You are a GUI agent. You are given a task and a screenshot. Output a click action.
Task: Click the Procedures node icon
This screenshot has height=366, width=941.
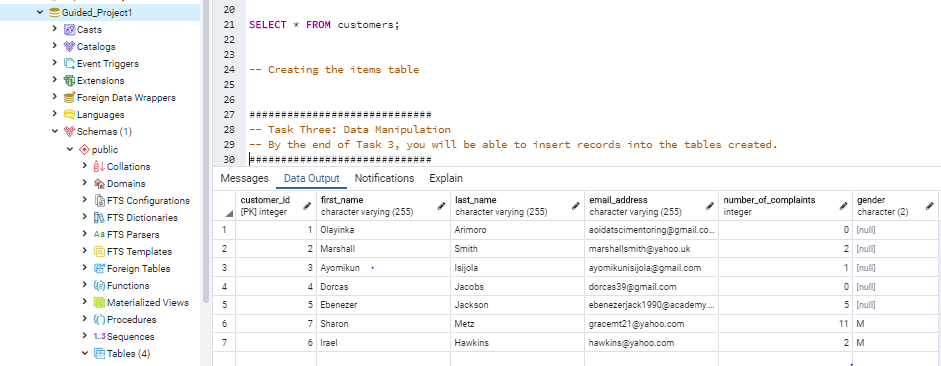pos(100,319)
